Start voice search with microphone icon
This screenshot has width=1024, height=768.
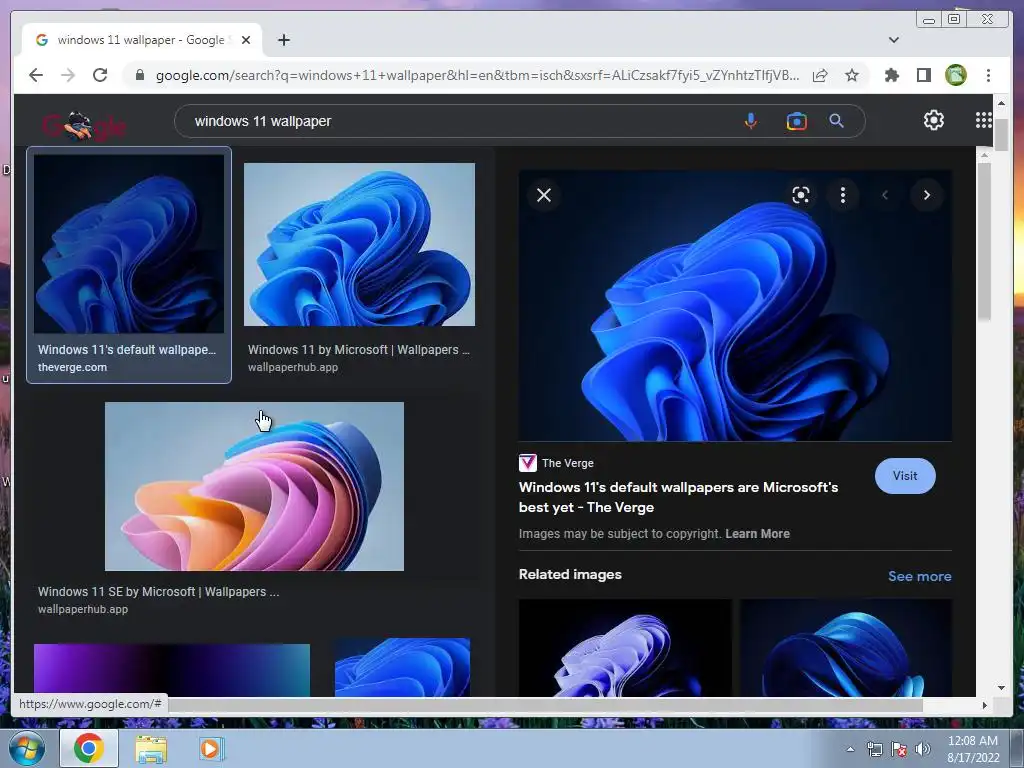pyautogui.click(x=751, y=121)
